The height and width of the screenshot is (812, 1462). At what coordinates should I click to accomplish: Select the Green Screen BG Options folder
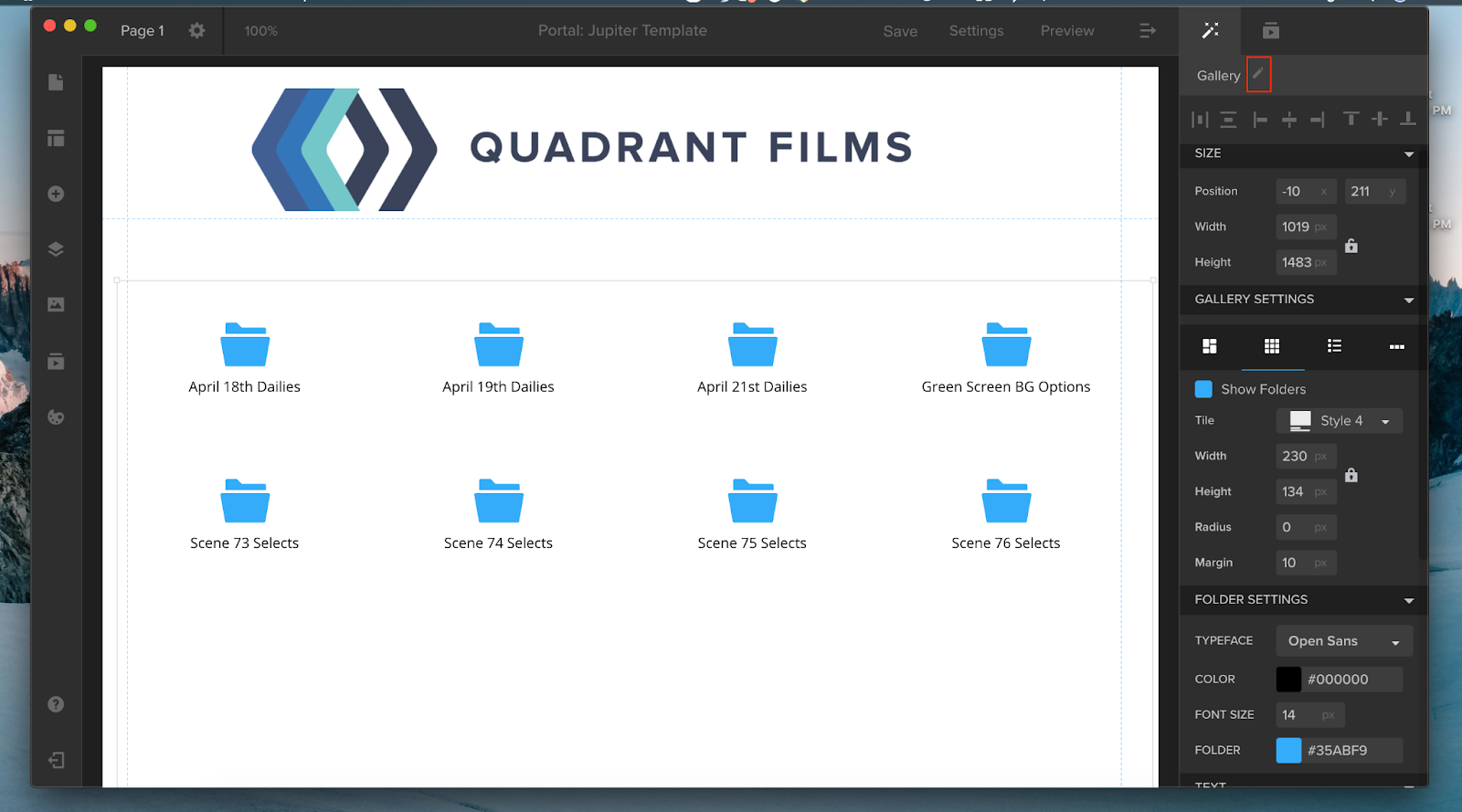(1006, 358)
